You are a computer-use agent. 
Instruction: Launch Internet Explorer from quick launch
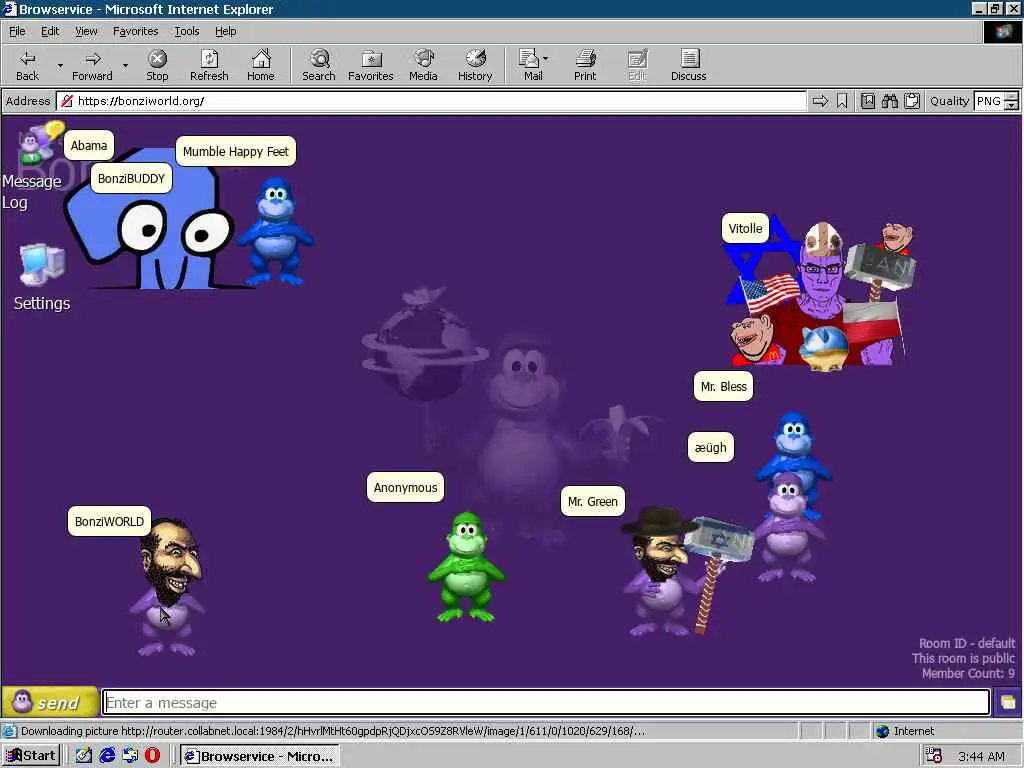[x=107, y=756]
